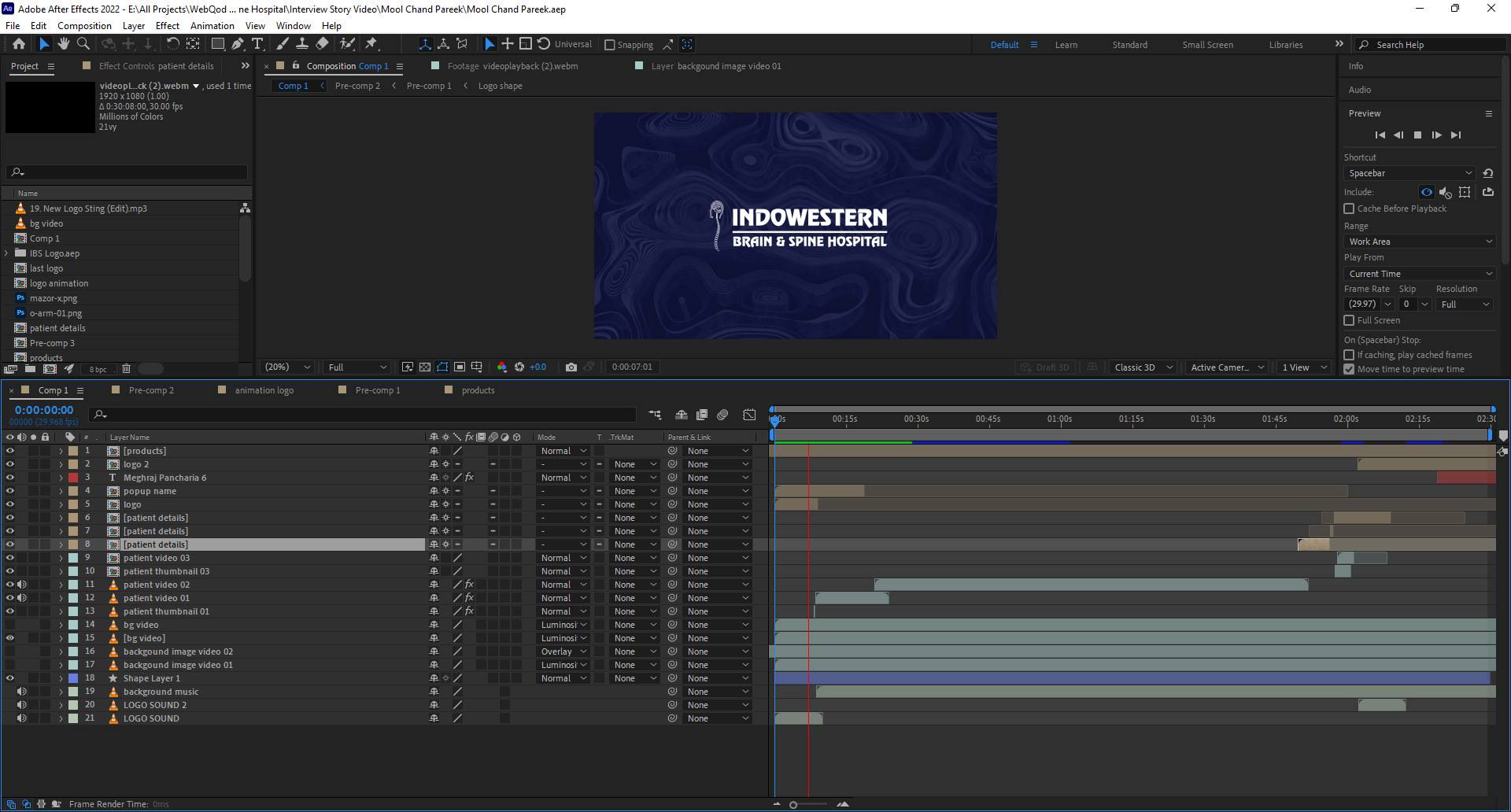Click the current time 0:00:00:00 display

pos(44,410)
